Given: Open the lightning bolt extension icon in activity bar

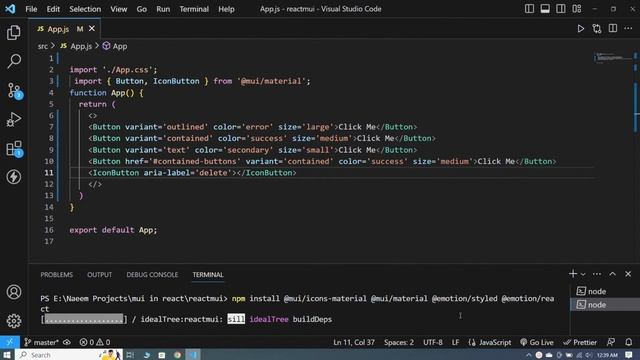Looking at the screenshot, I should pos(13,177).
